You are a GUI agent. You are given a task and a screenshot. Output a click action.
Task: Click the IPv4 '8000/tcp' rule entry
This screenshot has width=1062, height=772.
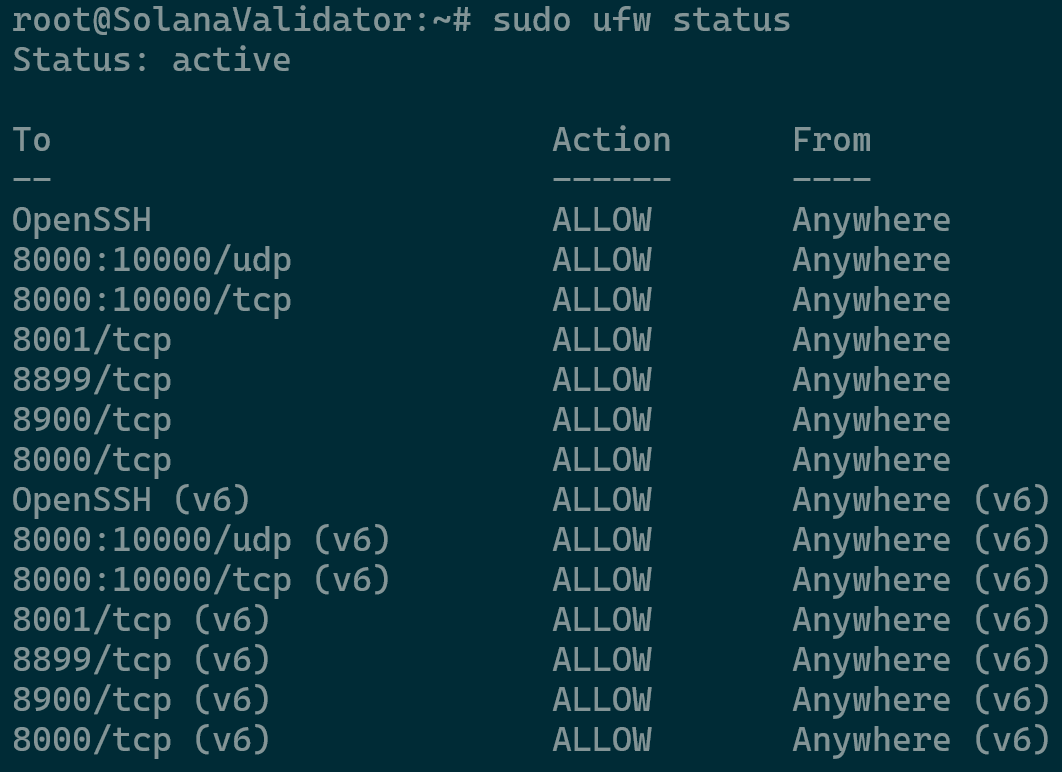(x=92, y=460)
